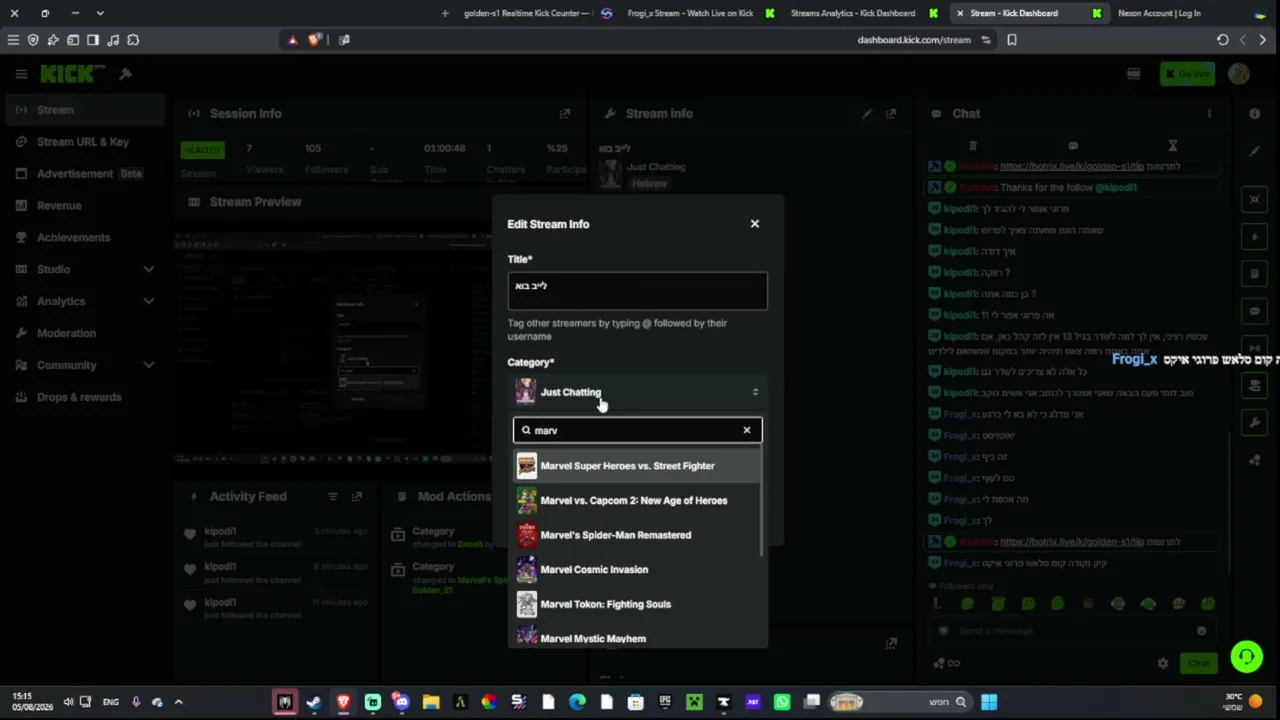The height and width of the screenshot is (720, 1280).
Task: Pick Marvel's Spider-Man Remastered category
Action: (x=637, y=535)
